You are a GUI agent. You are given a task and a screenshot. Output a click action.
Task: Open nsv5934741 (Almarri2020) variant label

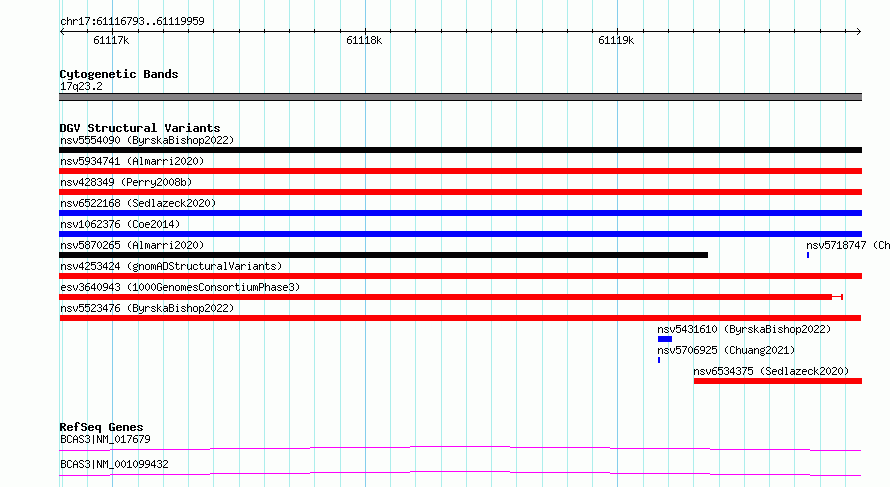[x=132, y=161]
